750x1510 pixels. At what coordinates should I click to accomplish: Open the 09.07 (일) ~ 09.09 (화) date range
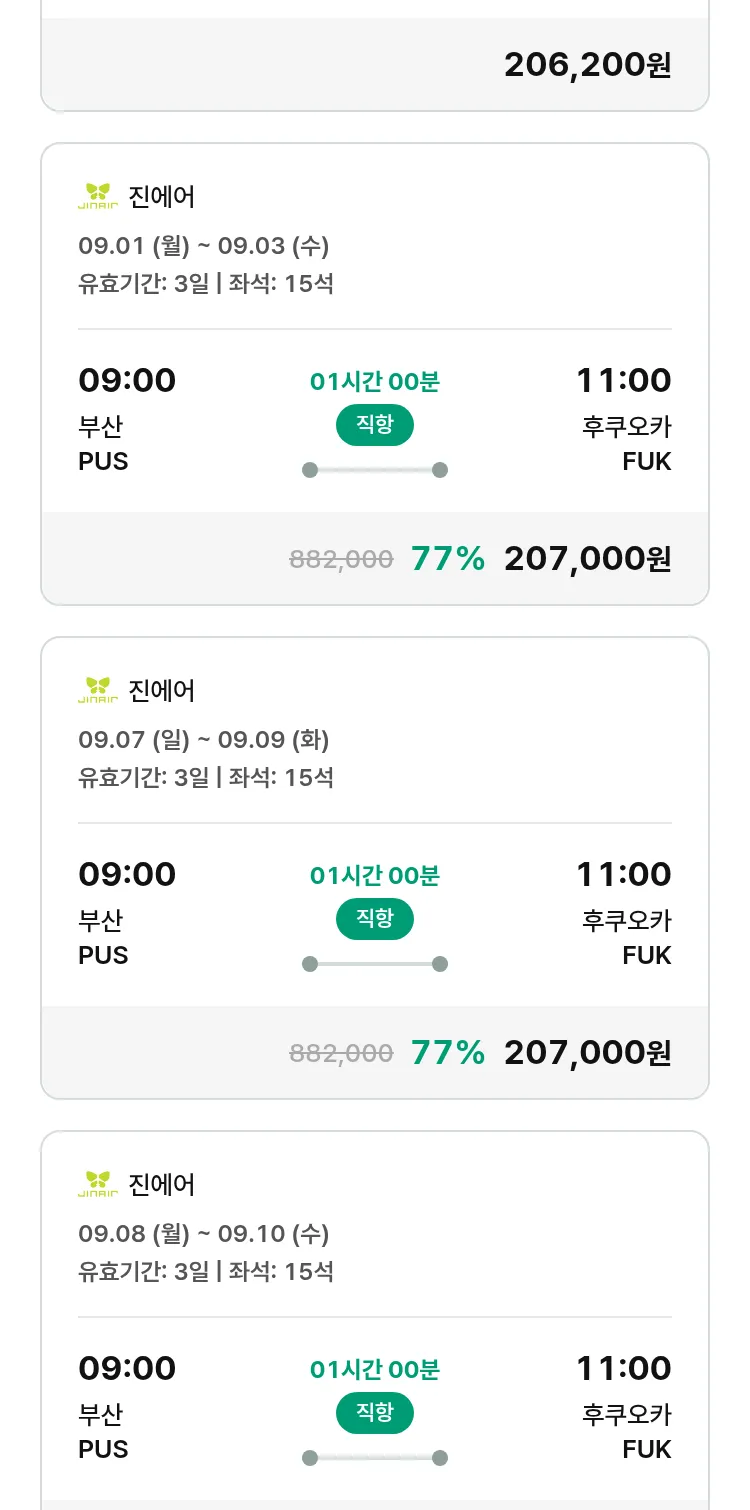click(x=203, y=739)
